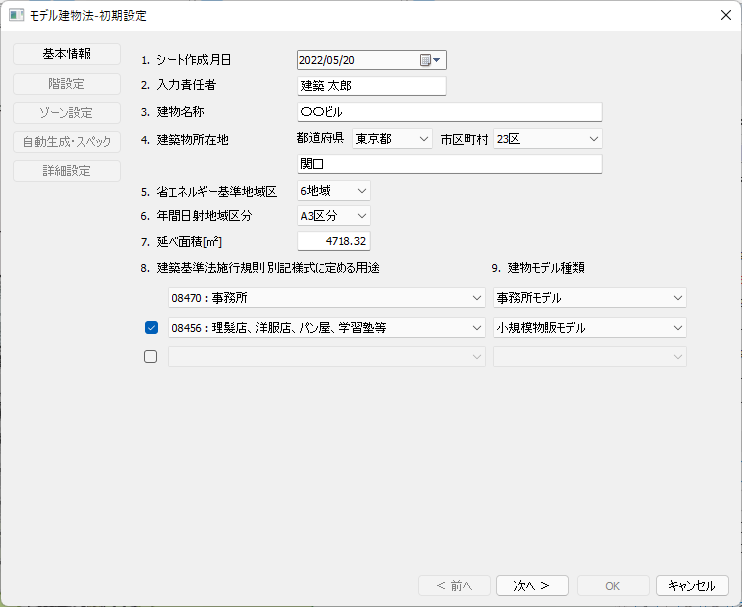The image size is (742, 607).
Task: Open the calendar picker for シート作成月日
Action: pos(431,61)
